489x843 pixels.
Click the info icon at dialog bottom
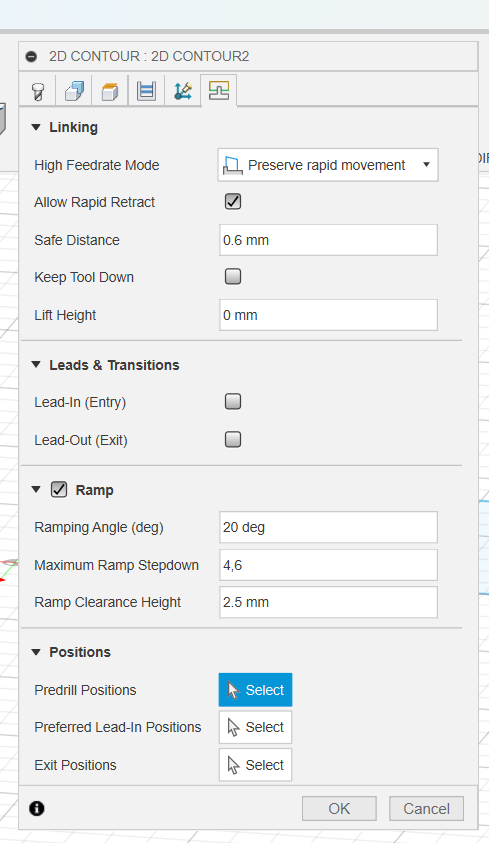click(x=37, y=808)
